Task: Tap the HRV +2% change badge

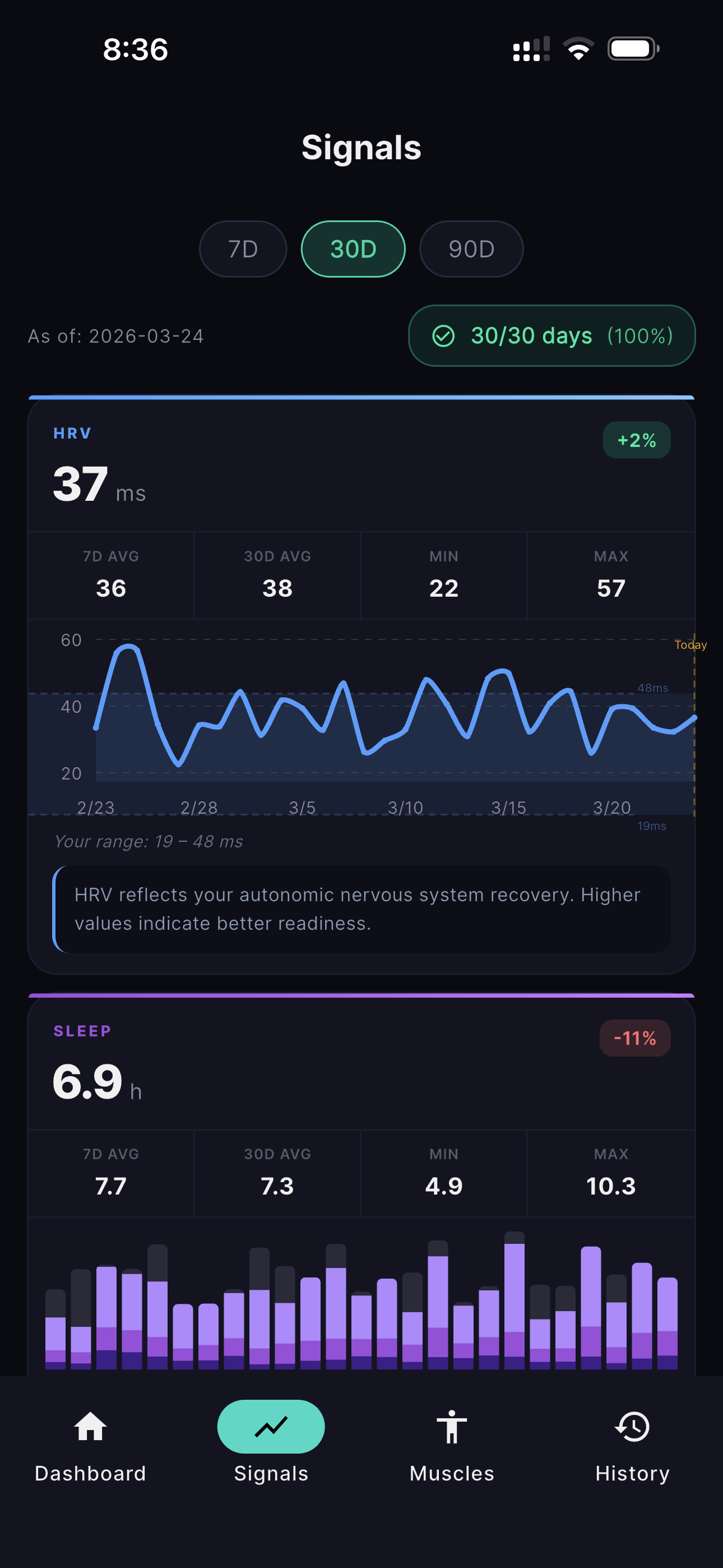Action: click(636, 440)
